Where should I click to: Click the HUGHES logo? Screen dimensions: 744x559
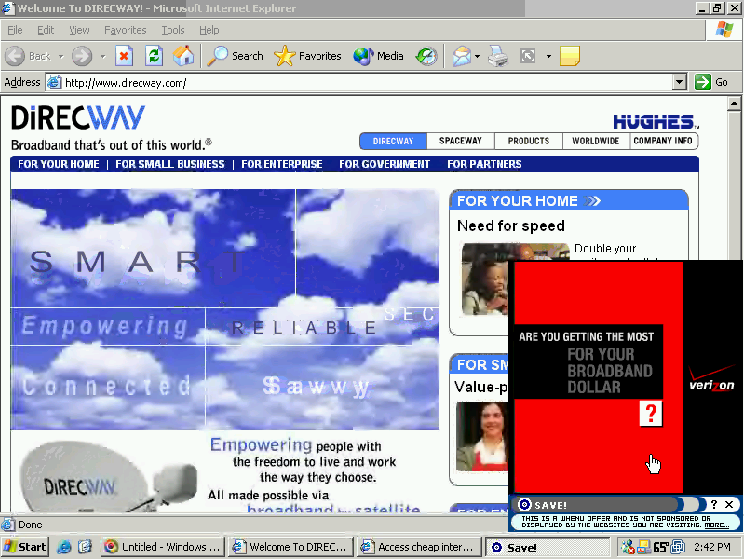656,122
